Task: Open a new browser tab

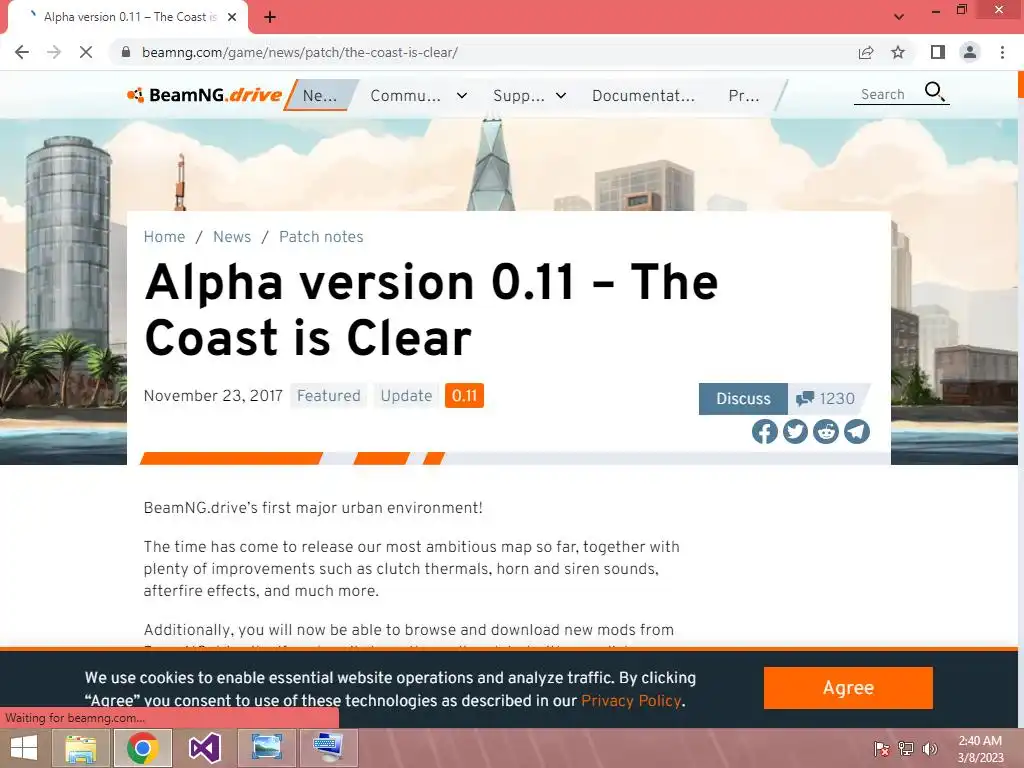Action: pyautogui.click(x=270, y=17)
